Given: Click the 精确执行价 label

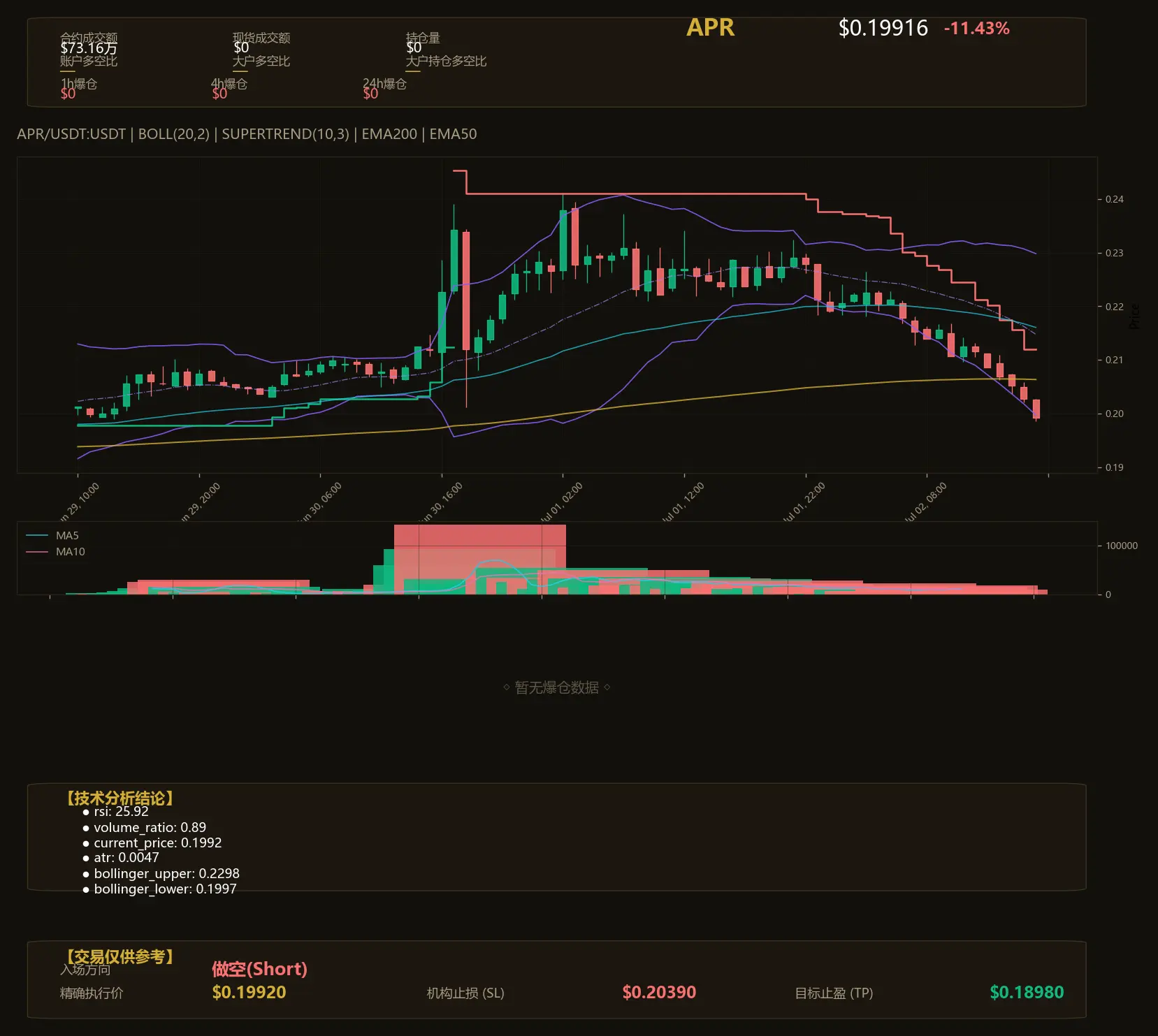Looking at the screenshot, I should click(x=92, y=993).
